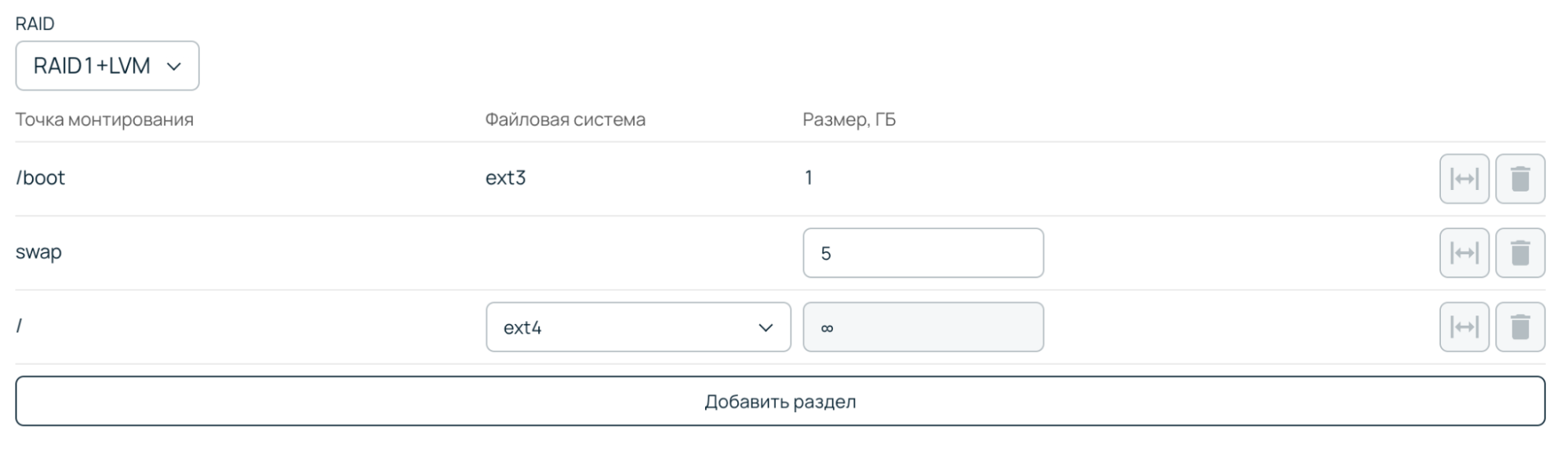
Task: Click the fill-remaining-space icon for root / partition
Action: (1464, 326)
